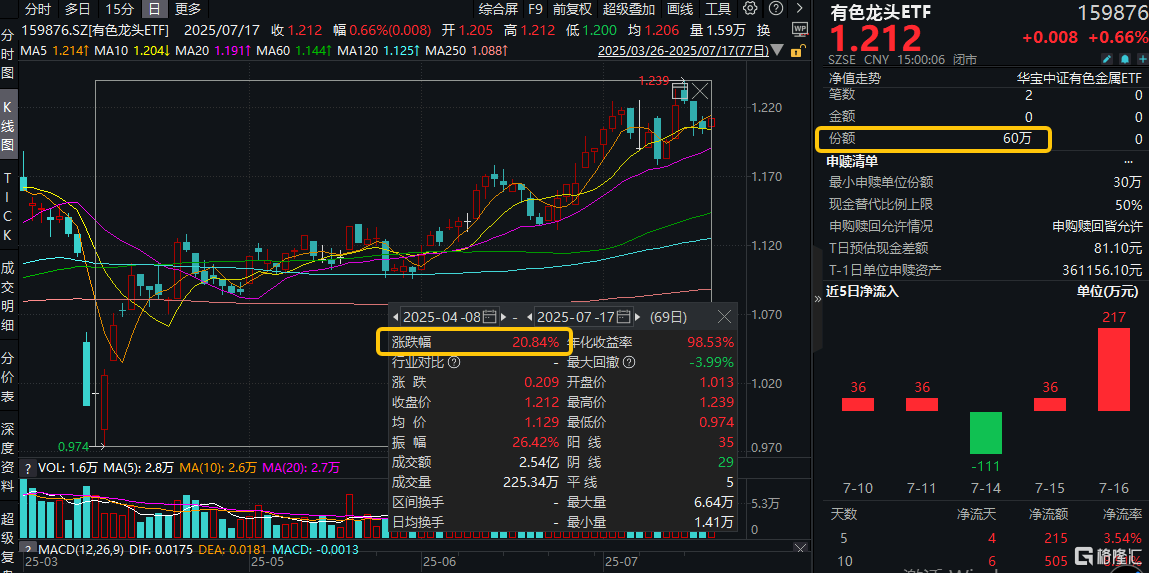Open 分价表 in left sidebar
1149x573 pixels.
pyautogui.click(x=7, y=378)
